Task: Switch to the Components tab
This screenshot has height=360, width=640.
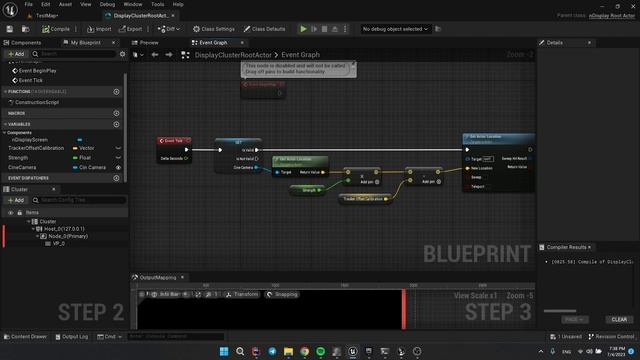Action: tap(26, 43)
